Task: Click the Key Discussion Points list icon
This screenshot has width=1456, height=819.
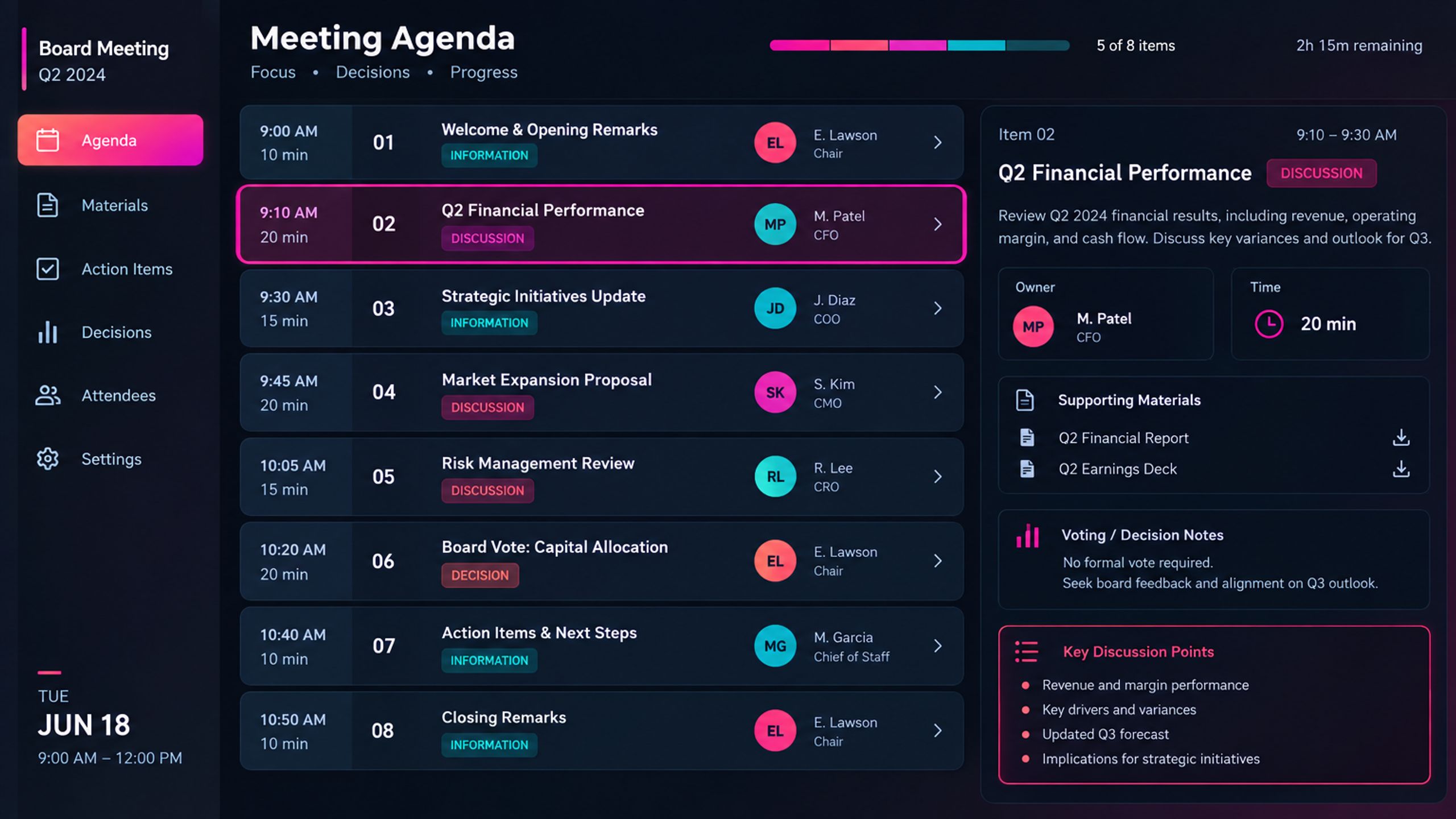Action: pos(1027,652)
